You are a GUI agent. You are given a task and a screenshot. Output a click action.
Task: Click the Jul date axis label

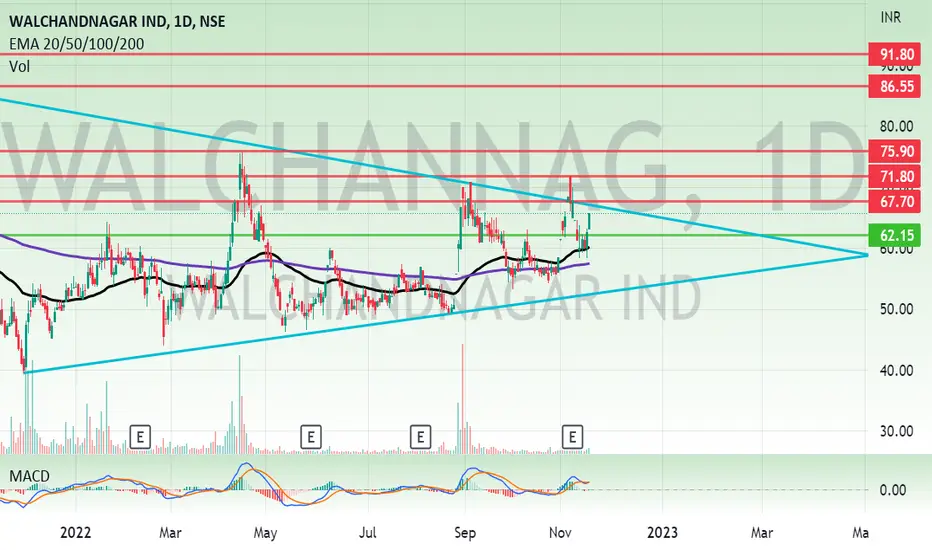click(x=368, y=532)
